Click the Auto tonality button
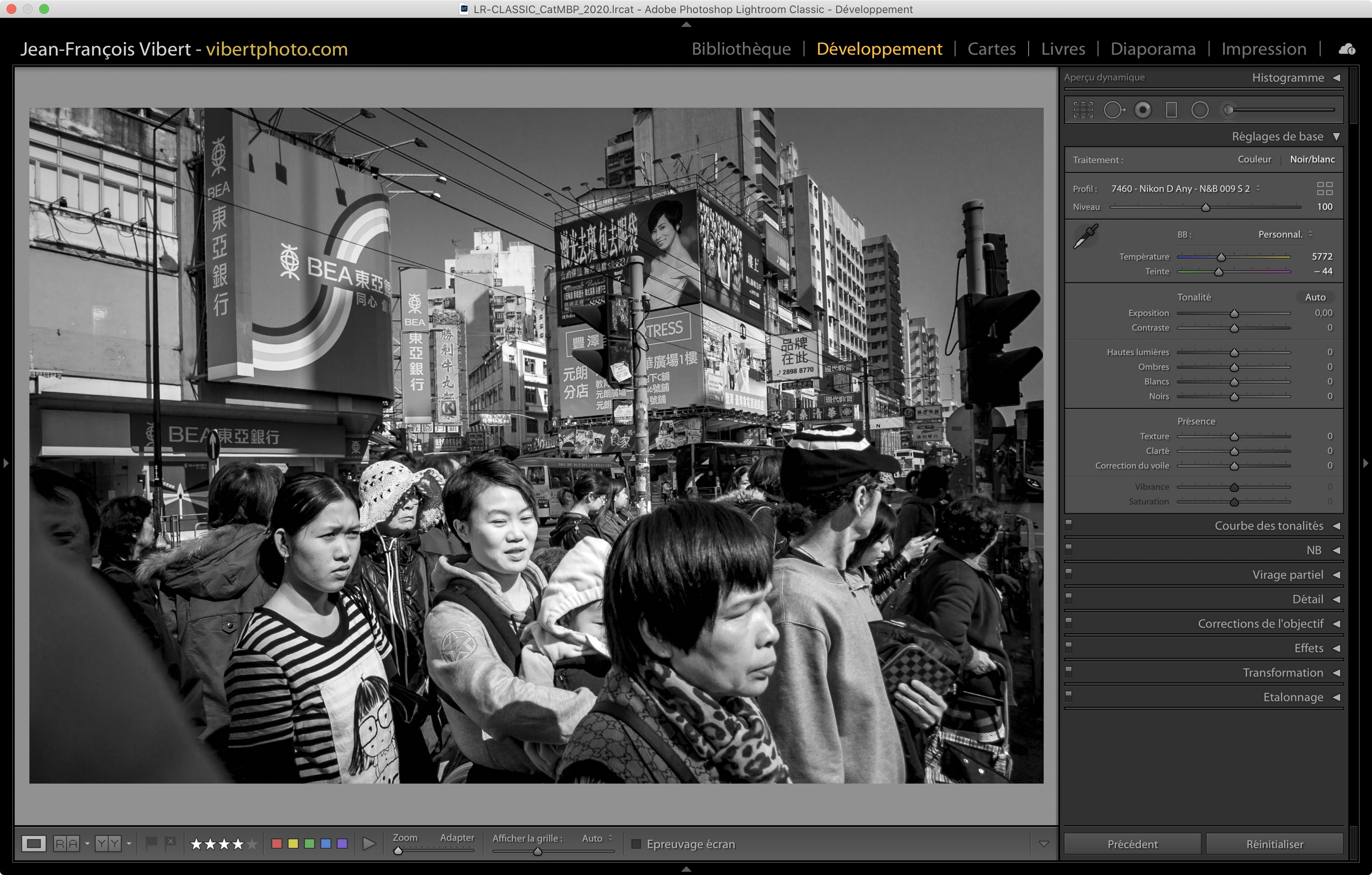 1315,297
